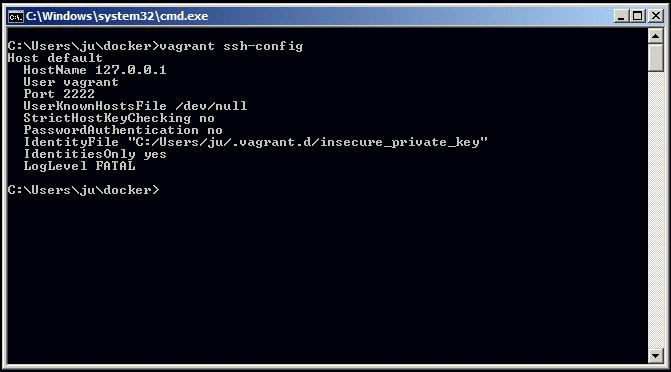Maximize the command prompt window

[x=638, y=16]
